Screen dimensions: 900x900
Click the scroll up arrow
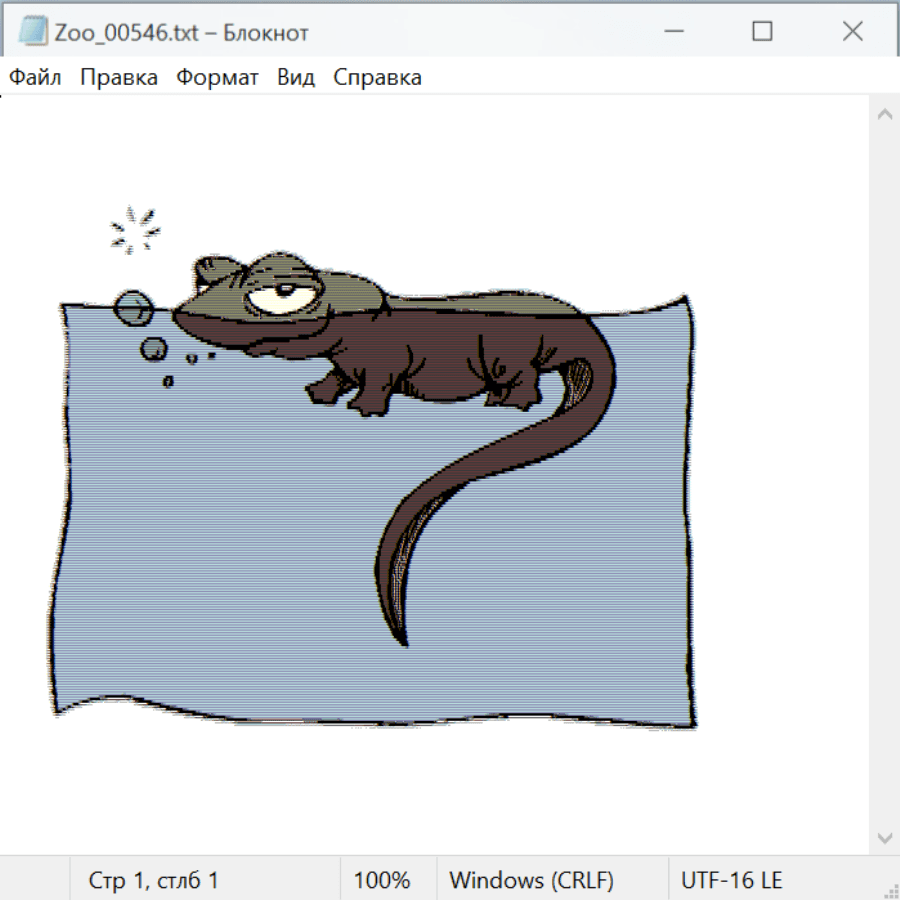[884, 115]
